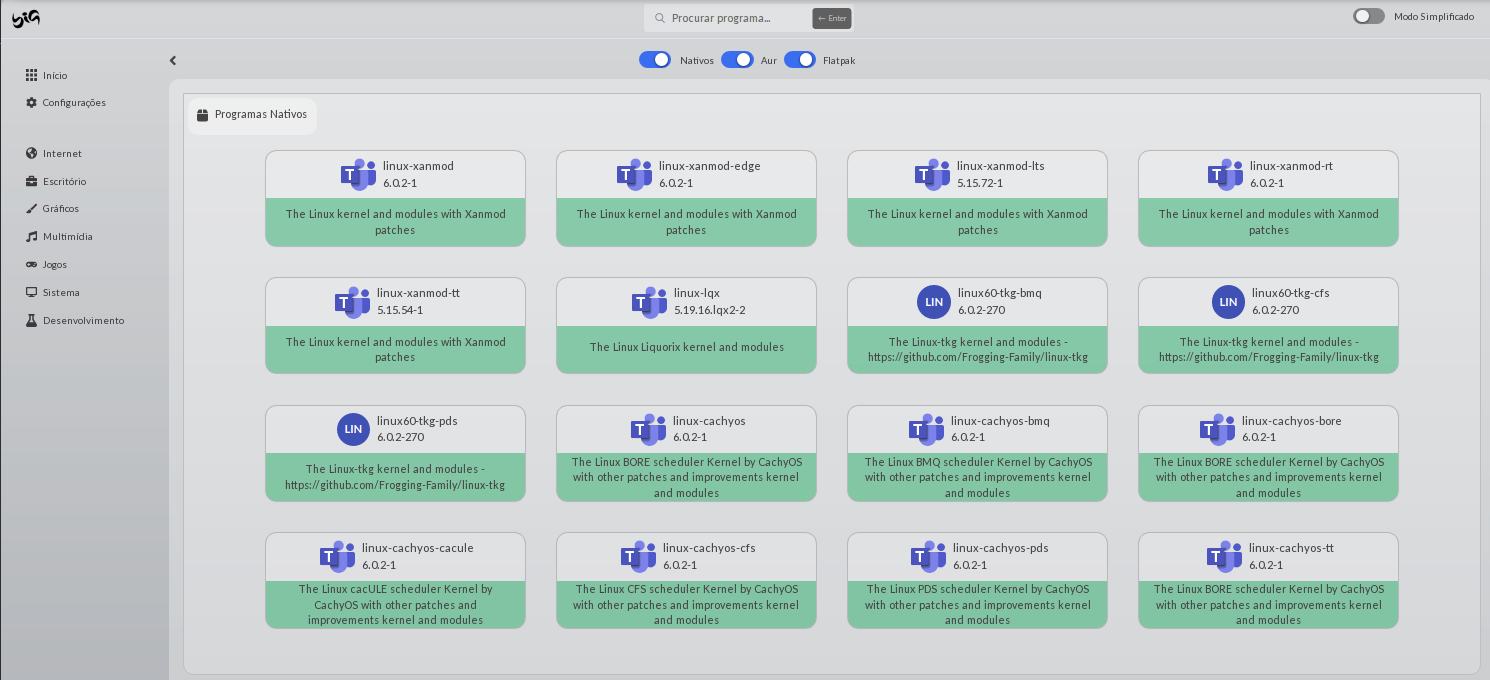Turn off the Nativos filter switch
The width and height of the screenshot is (1490, 680).
(655, 60)
